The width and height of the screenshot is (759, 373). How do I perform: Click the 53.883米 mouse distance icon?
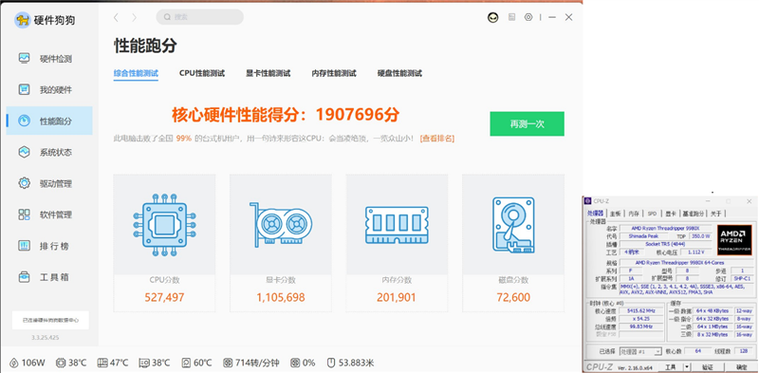331,363
